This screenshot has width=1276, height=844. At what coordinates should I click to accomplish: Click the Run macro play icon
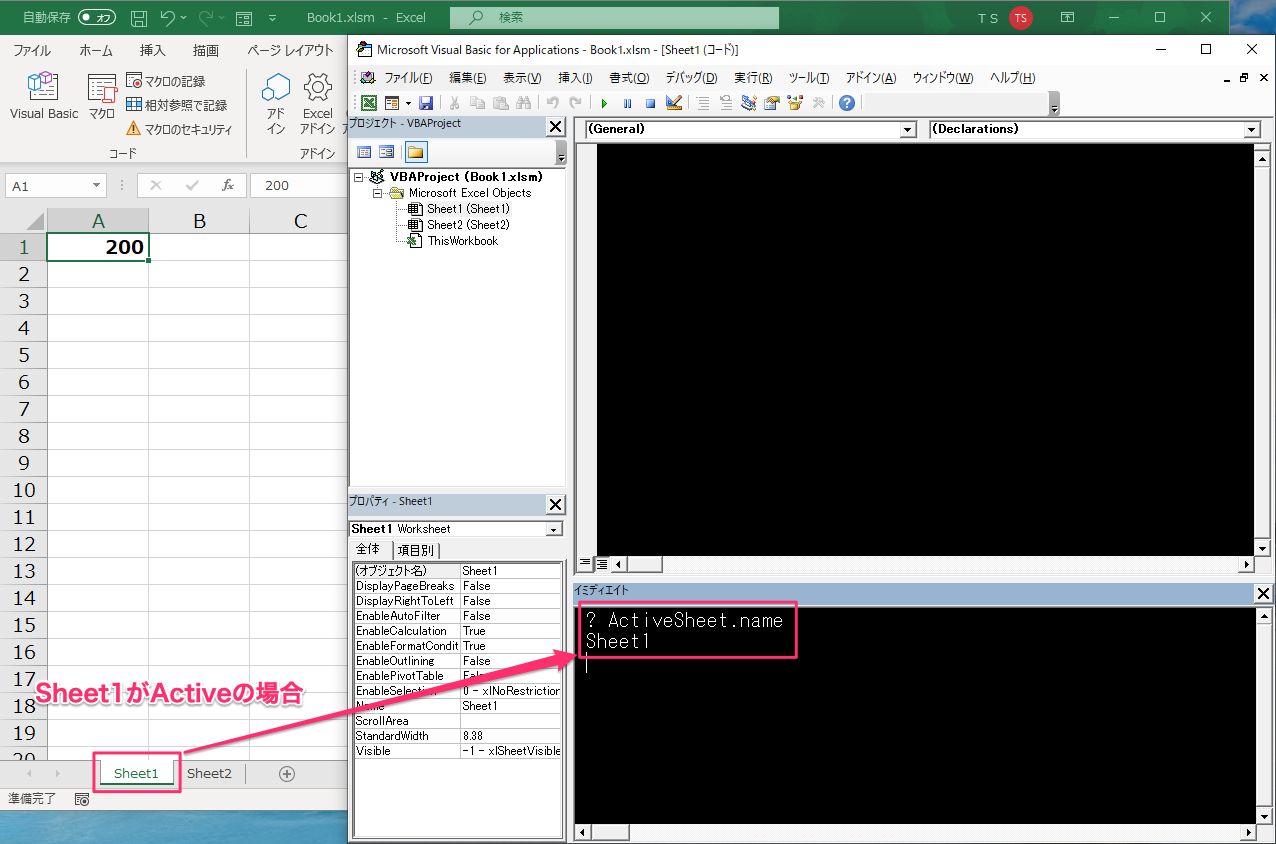[604, 103]
